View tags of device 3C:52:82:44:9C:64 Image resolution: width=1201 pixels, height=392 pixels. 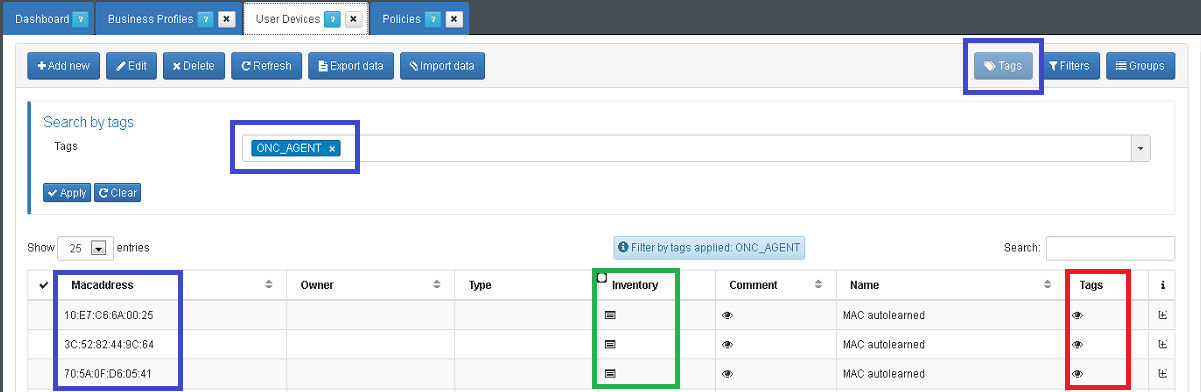pyautogui.click(x=1077, y=344)
